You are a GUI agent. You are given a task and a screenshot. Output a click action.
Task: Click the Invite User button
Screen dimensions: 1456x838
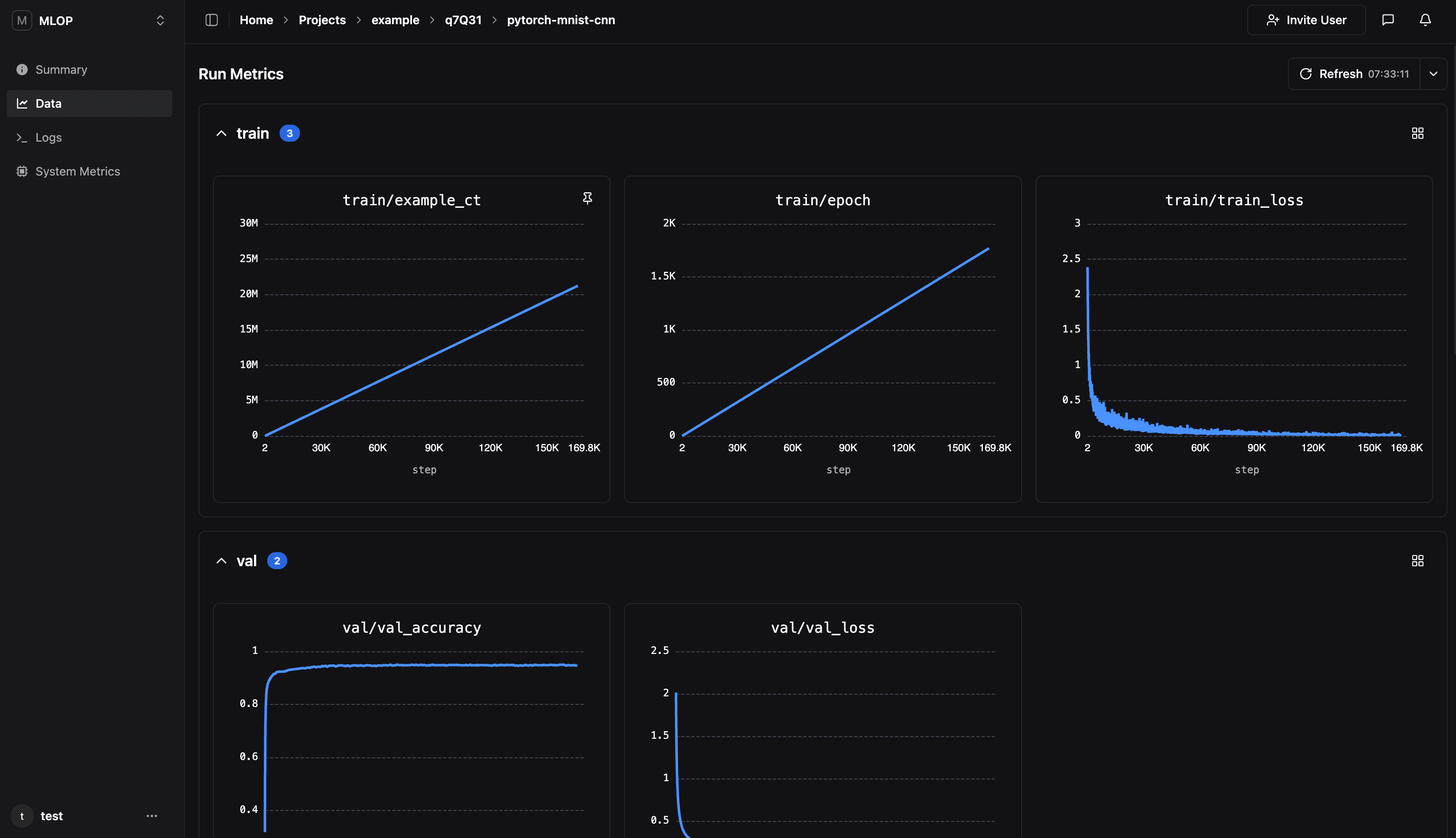(1306, 20)
